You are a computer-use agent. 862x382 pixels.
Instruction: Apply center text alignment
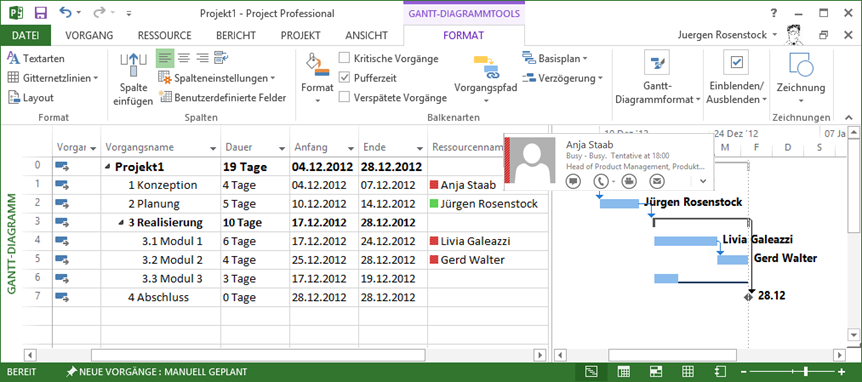click(x=183, y=58)
